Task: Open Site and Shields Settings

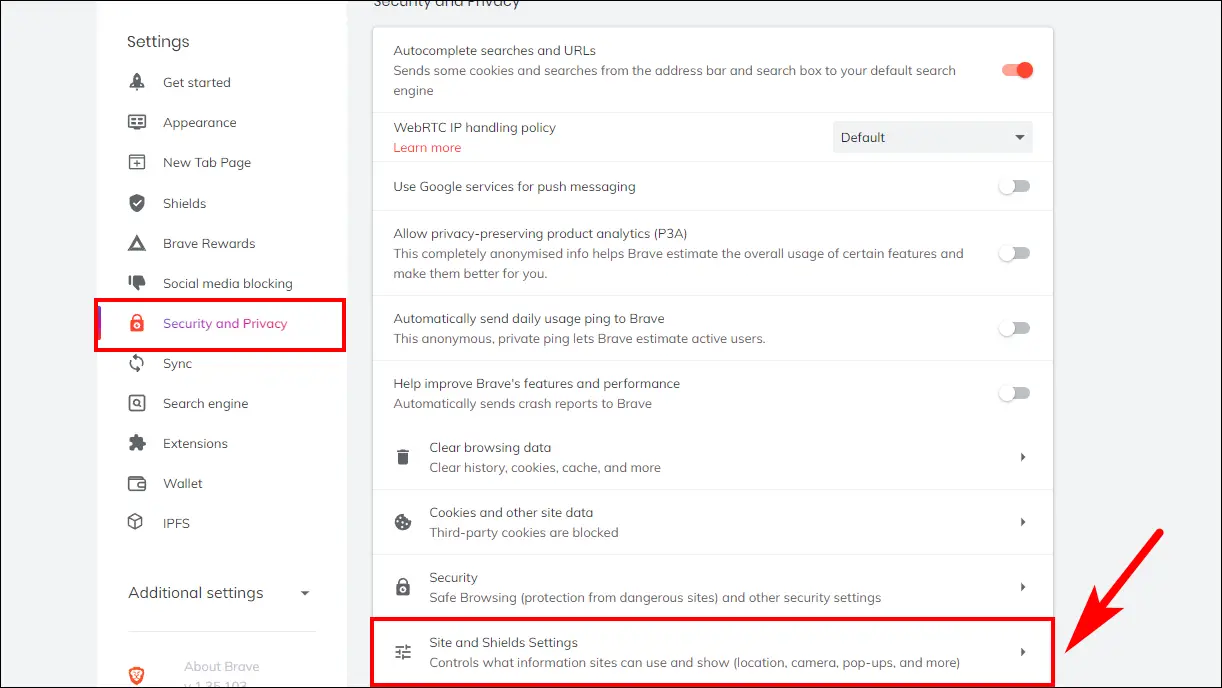Action: coord(712,652)
